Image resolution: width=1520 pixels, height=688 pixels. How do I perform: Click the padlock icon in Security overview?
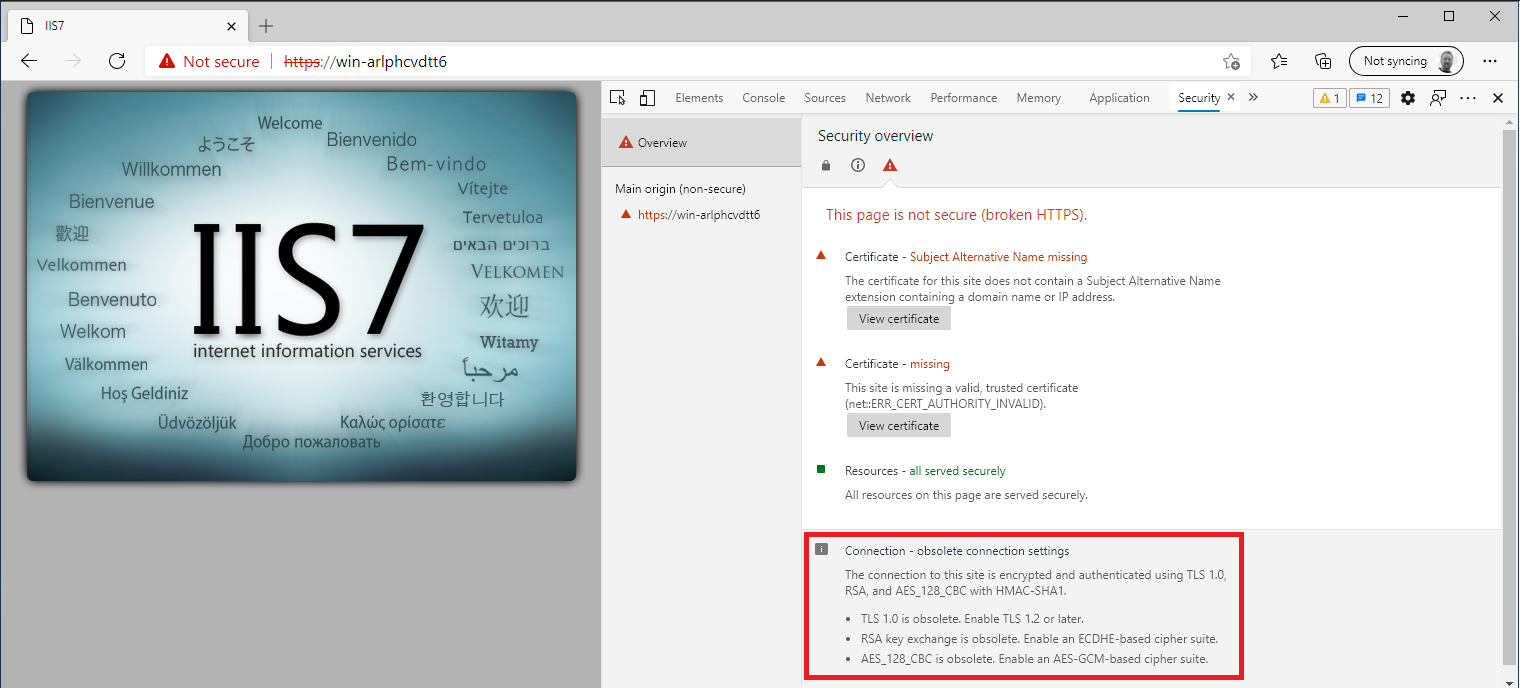[825, 166]
